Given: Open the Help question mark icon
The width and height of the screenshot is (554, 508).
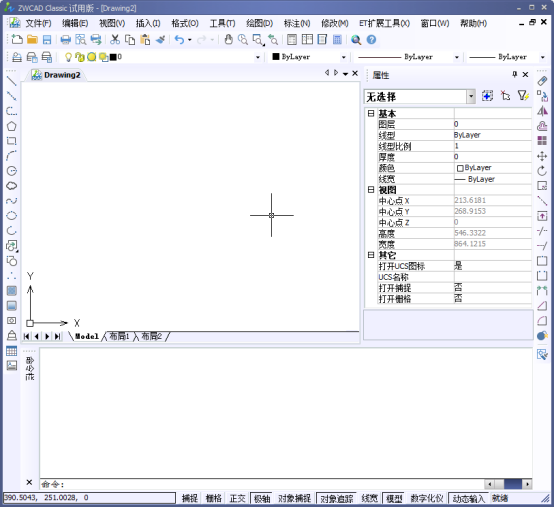Looking at the screenshot, I should [371, 40].
